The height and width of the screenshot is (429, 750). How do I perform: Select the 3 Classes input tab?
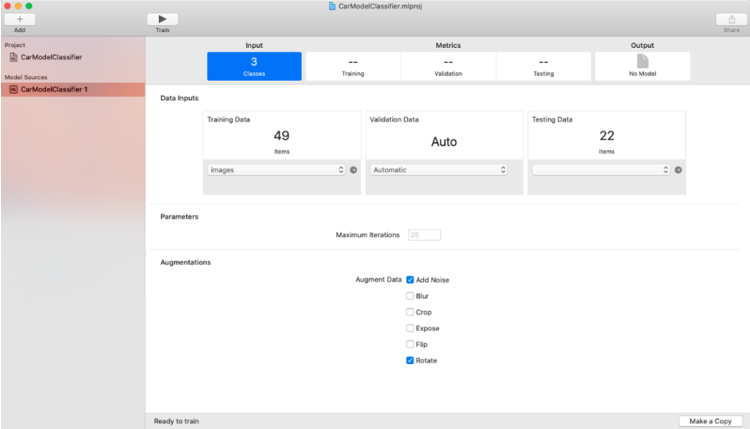pyautogui.click(x=254, y=66)
